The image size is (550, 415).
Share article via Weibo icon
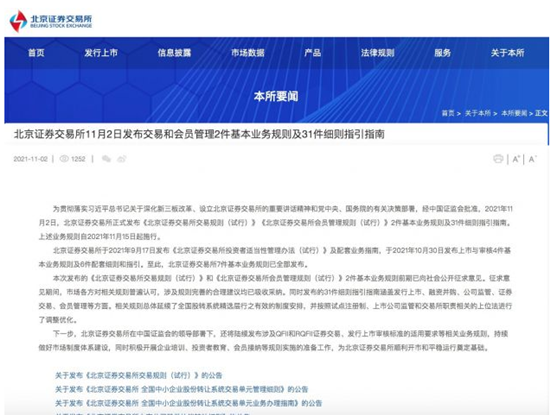pos(122,159)
